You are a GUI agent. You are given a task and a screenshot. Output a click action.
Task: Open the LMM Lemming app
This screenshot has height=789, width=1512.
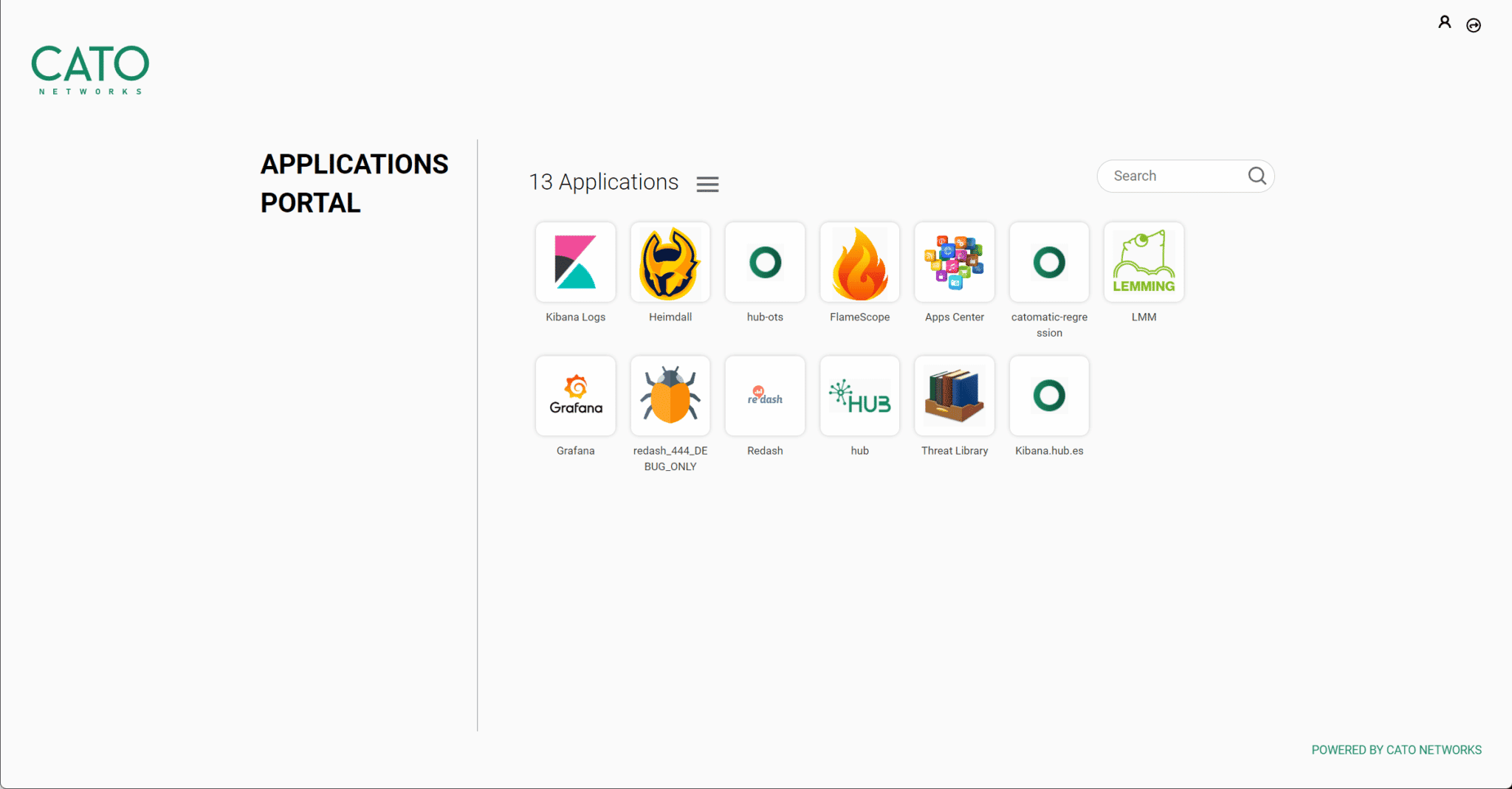click(1144, 263)
